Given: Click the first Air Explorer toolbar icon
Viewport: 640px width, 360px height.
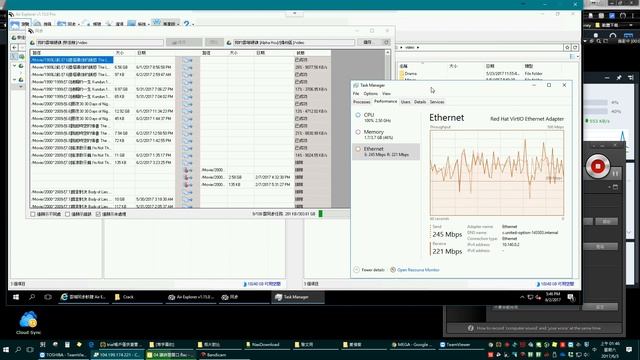Looking at the screenshot, I should 15,24.
